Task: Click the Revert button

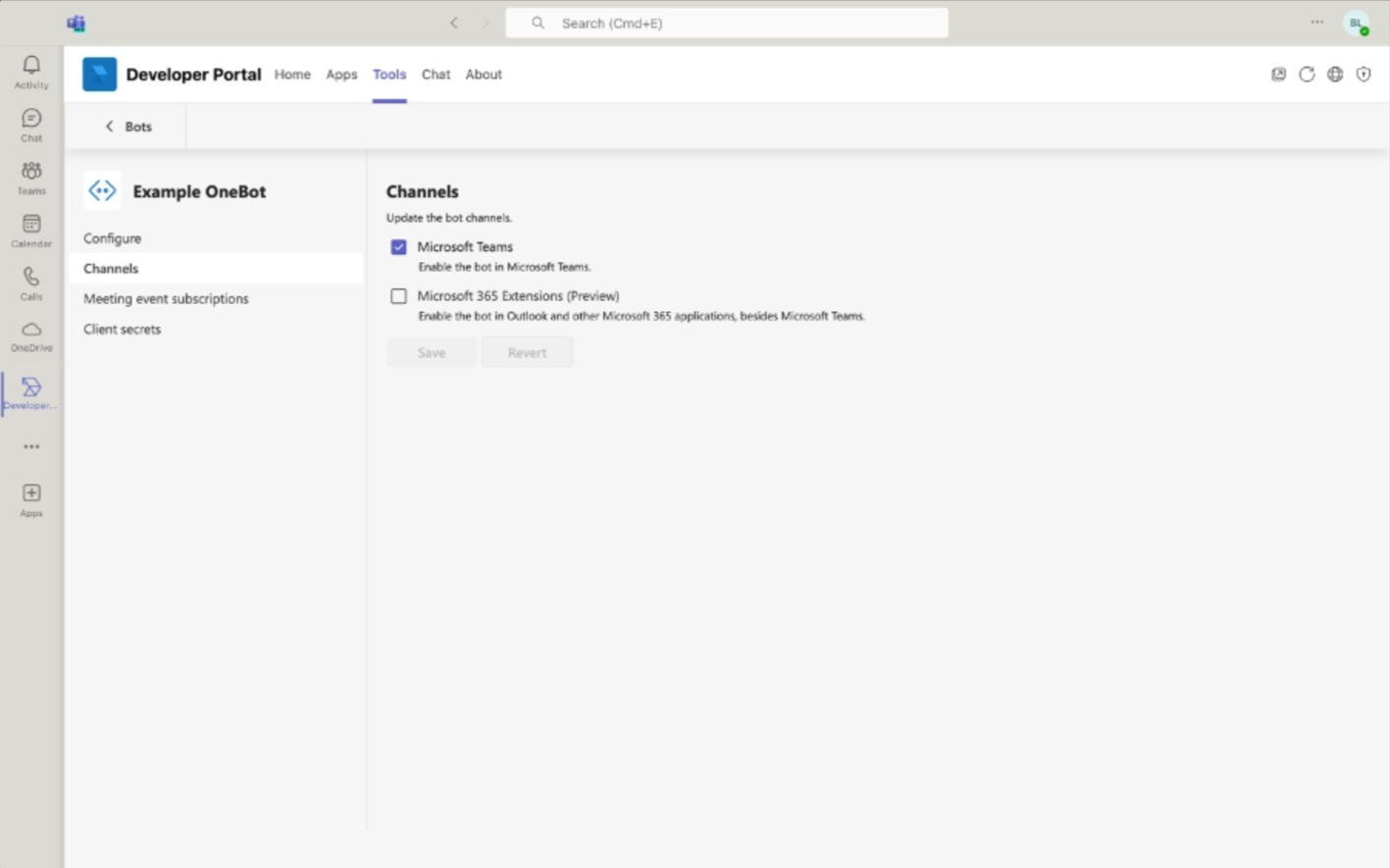Action: (527, 353)
